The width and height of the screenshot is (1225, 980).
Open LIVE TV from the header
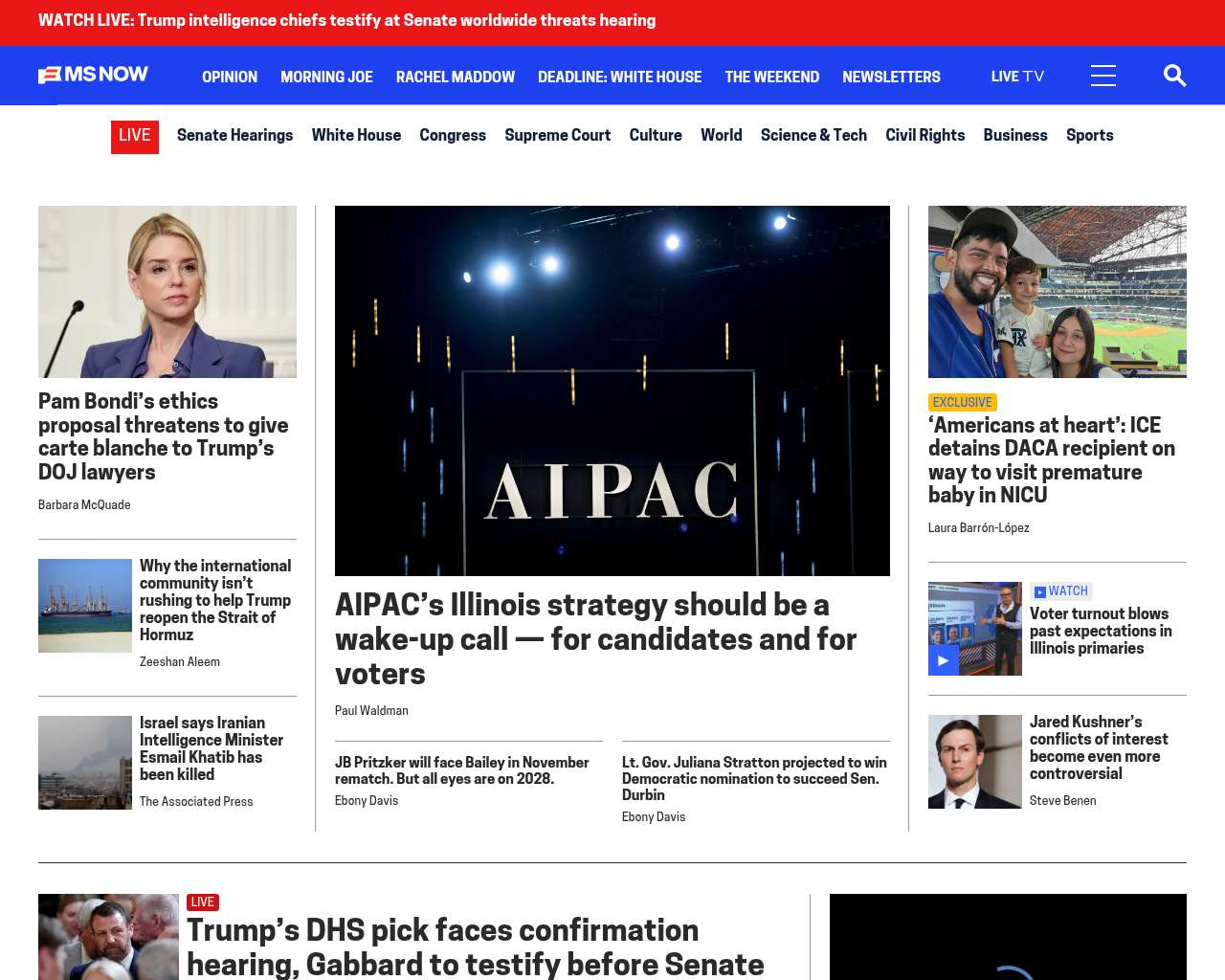1017,77
